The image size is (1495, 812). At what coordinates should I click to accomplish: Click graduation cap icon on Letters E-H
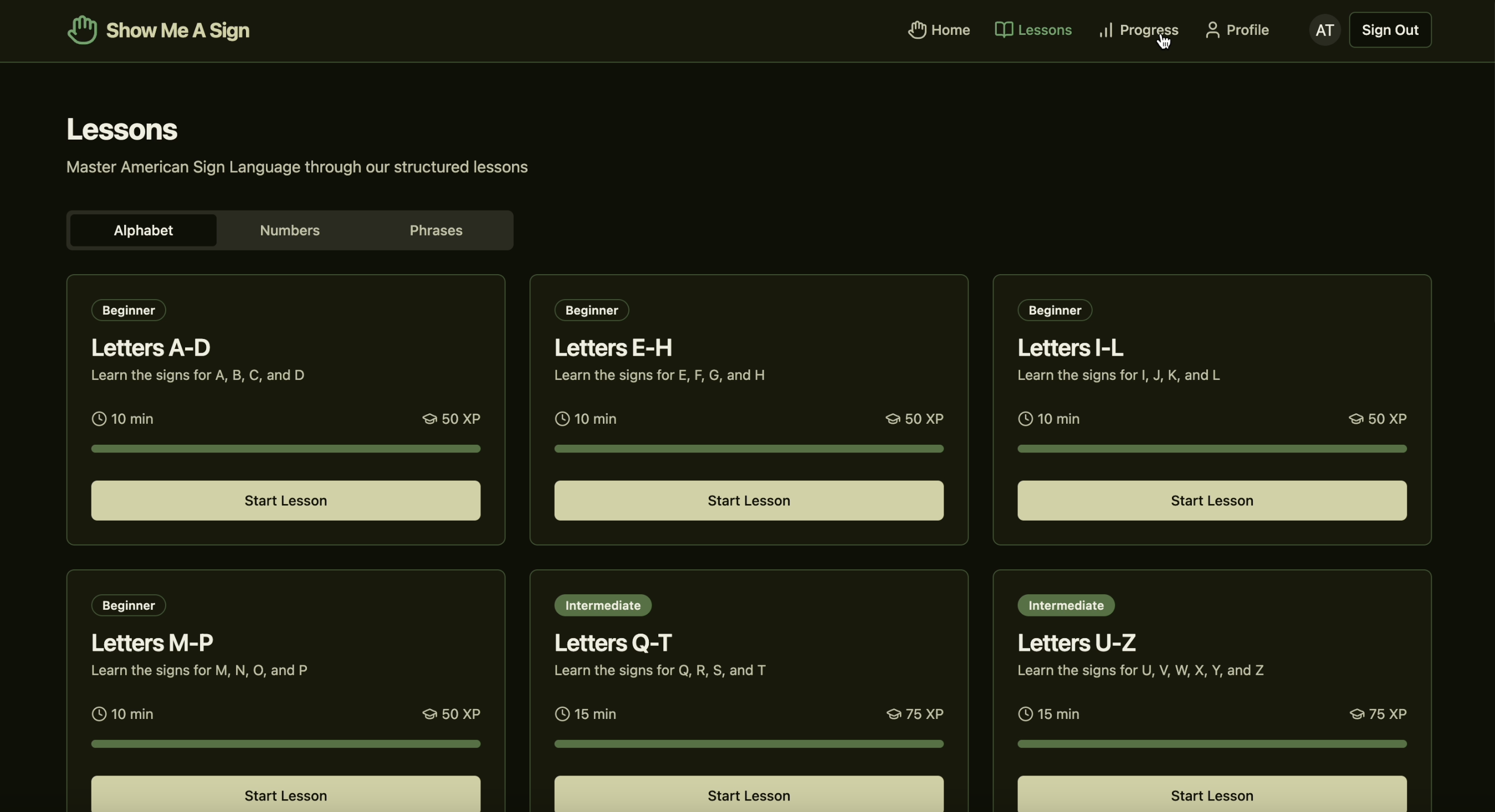tap(893, 419)
